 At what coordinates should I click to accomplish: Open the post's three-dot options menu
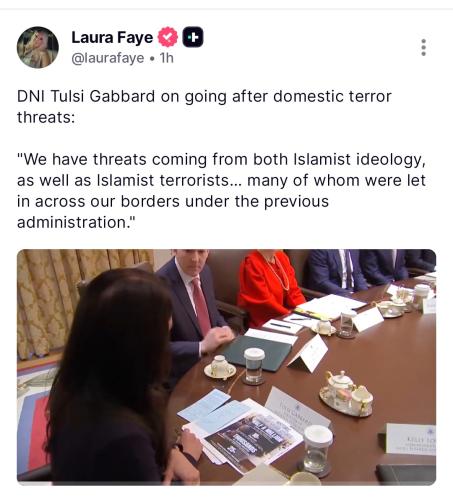(x=423, y=47)
